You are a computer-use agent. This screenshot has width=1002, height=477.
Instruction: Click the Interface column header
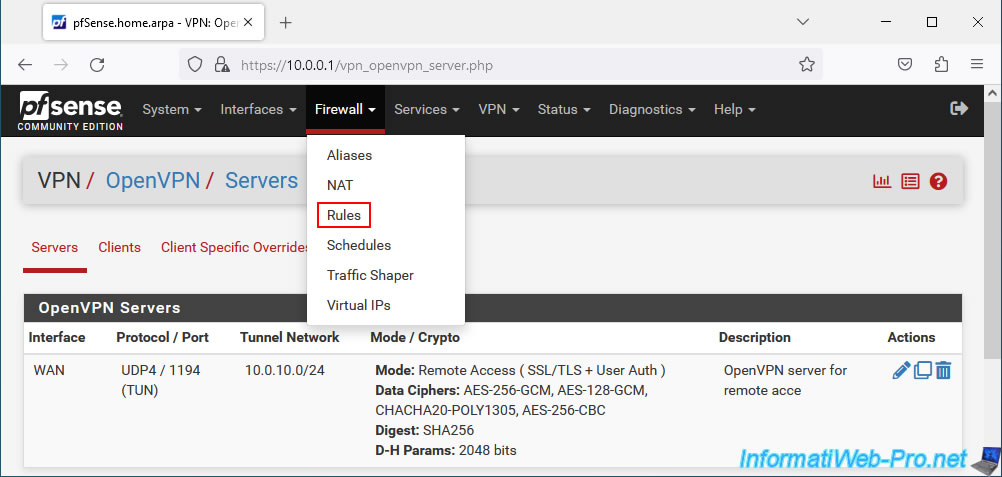pos(57,338)
